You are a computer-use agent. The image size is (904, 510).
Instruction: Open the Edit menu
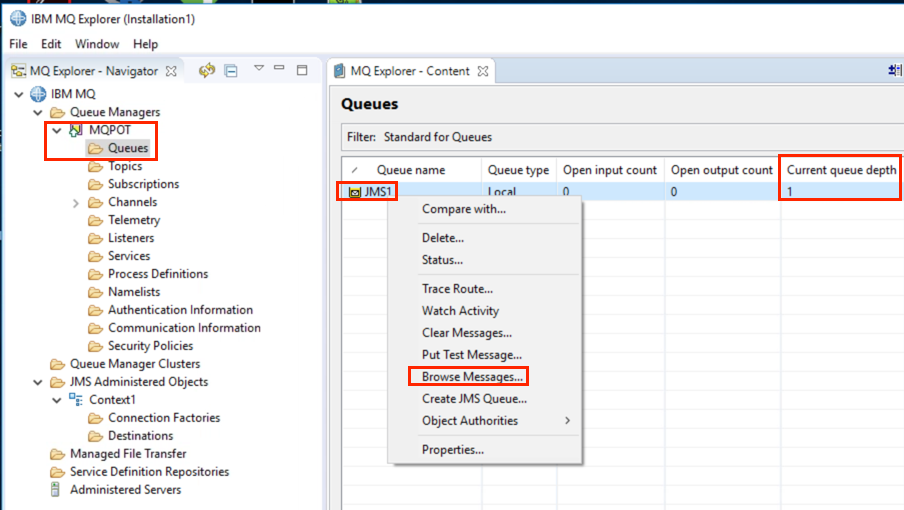[51, 44]
